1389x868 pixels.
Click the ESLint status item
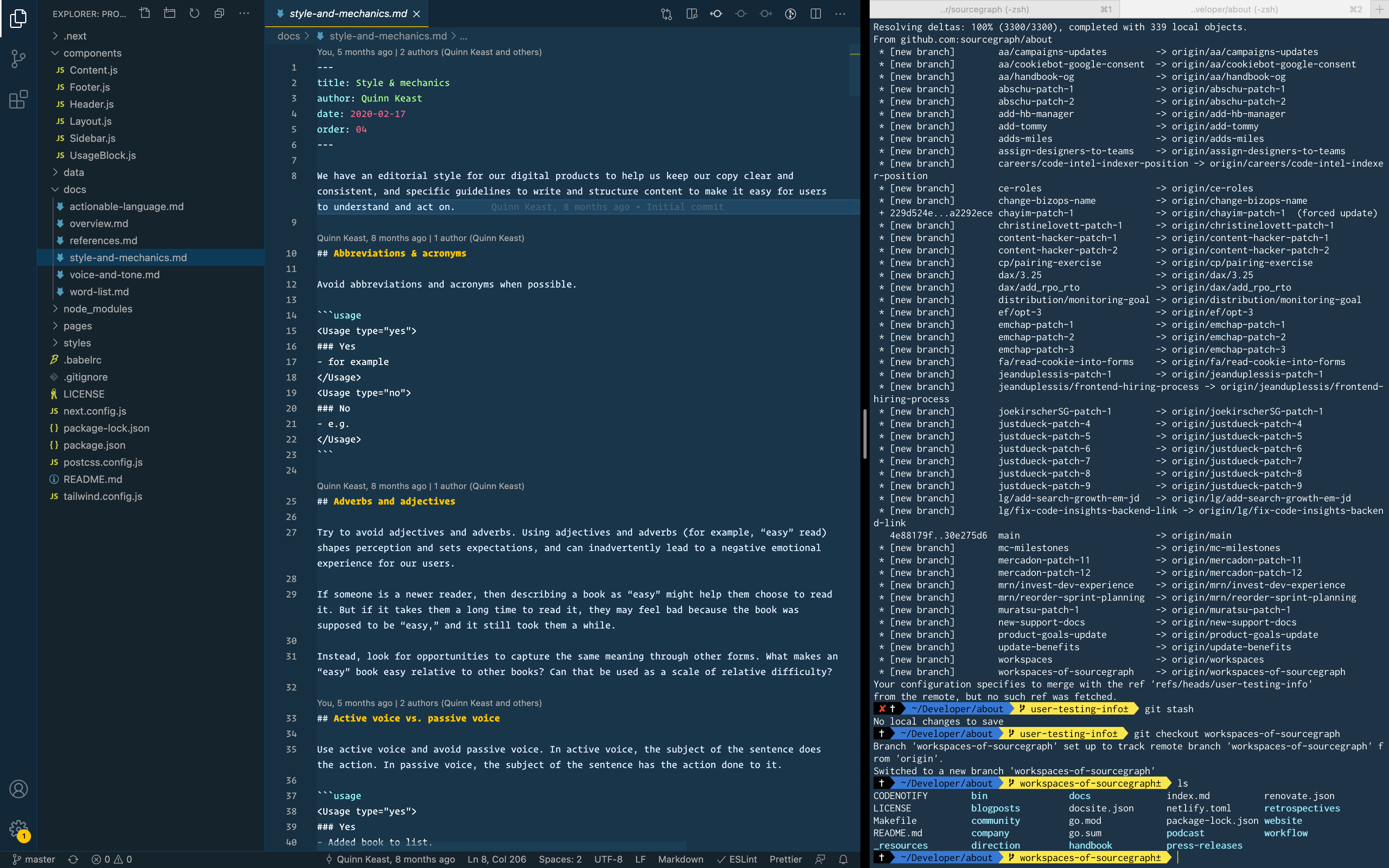pyautogui.click(x=737, y=859)
